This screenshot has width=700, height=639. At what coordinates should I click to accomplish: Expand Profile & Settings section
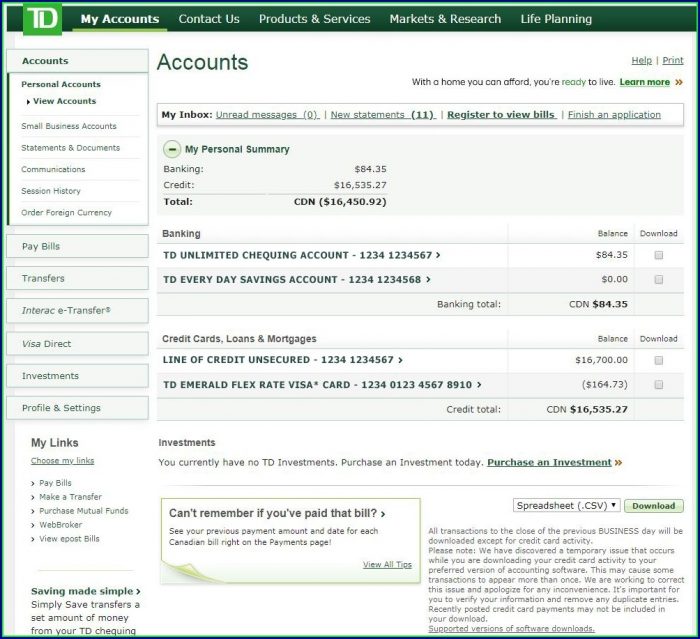77,408
